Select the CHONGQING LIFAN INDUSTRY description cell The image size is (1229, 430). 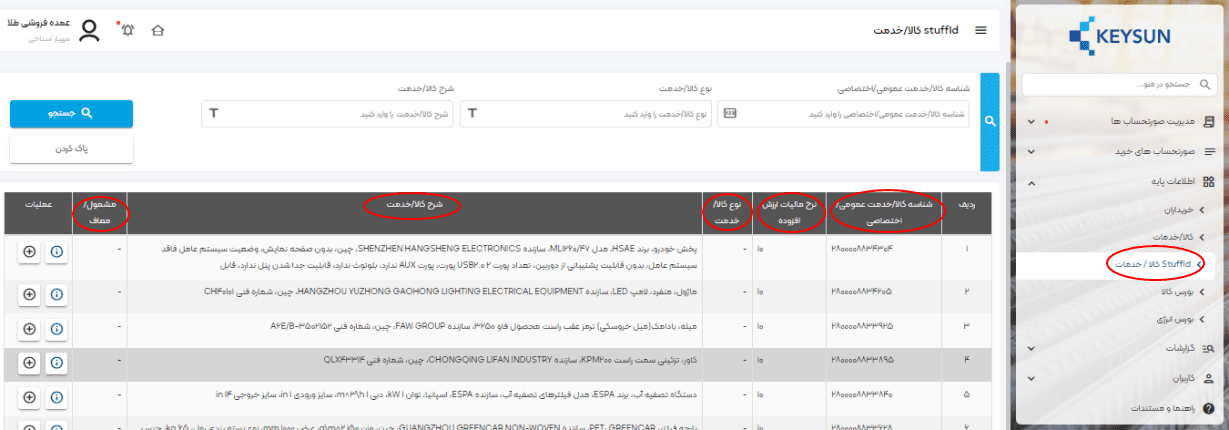click(x=413, y=365)
